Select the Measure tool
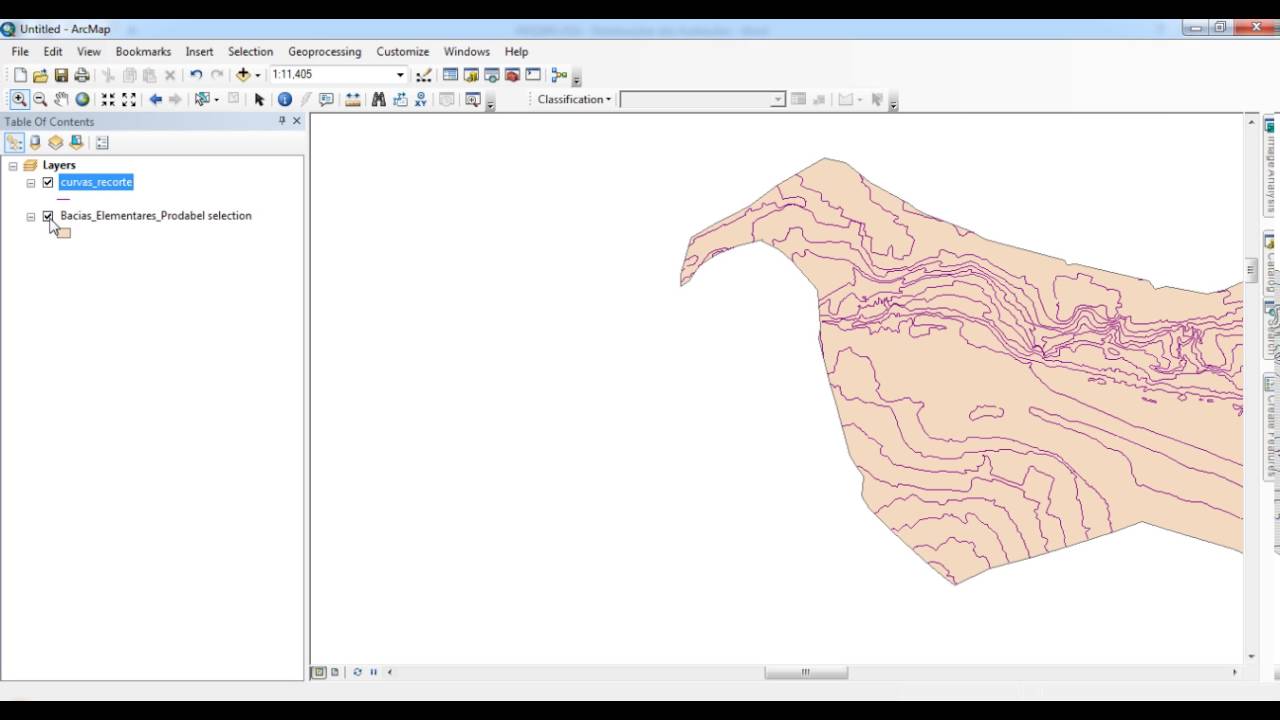Viewport: 1280px width, 720px height. tap(353, 99)
